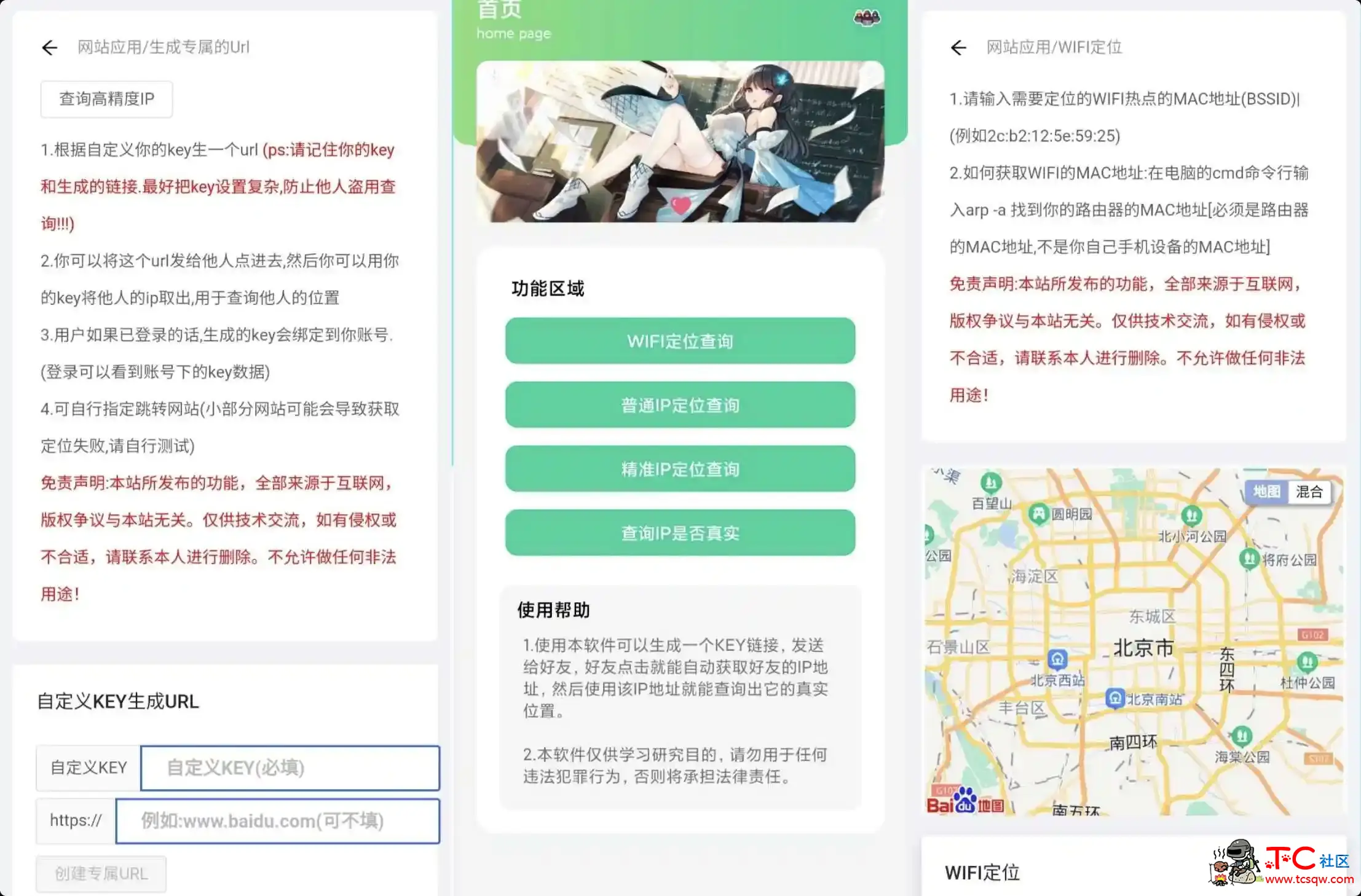
Task: Click the Baidu 地图 logo on map
Action: click(965, 801)
